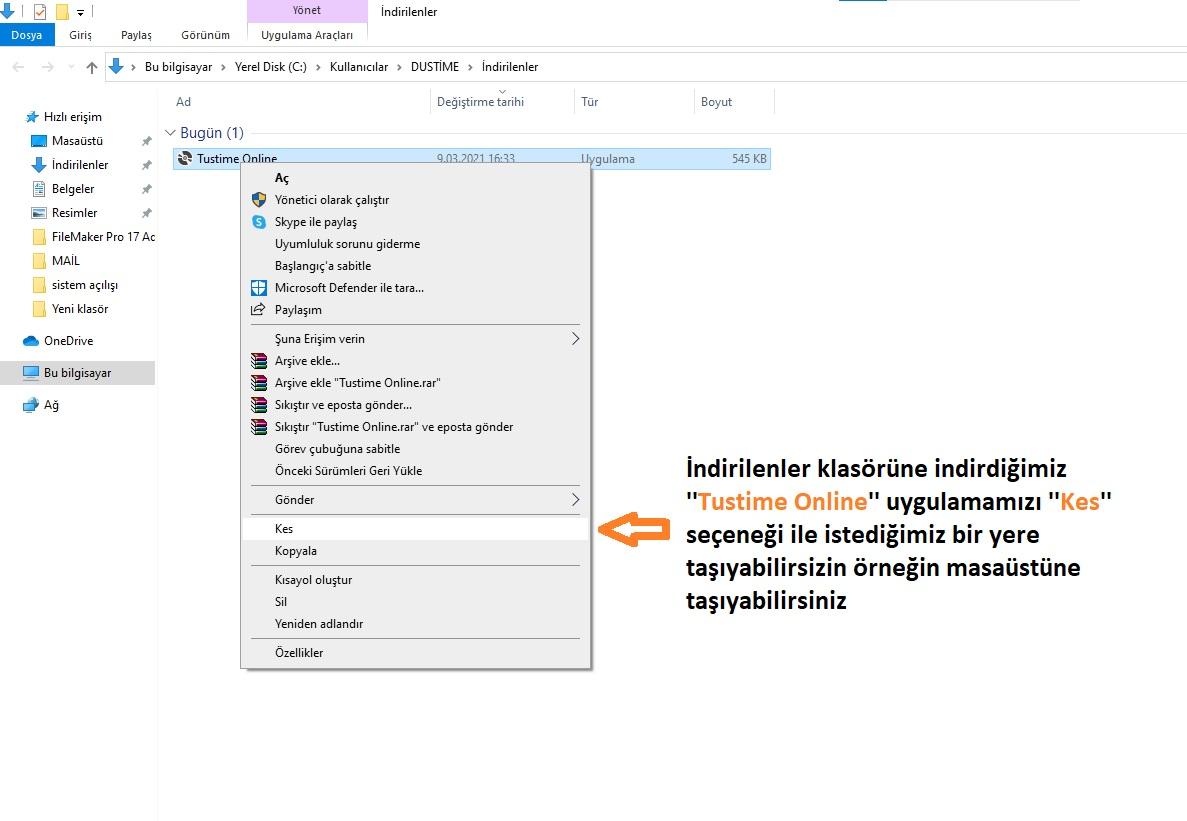Screen dimensions: 1187x821
Task: Collapse the Bugün (1) group
Action: pos(170,133)
